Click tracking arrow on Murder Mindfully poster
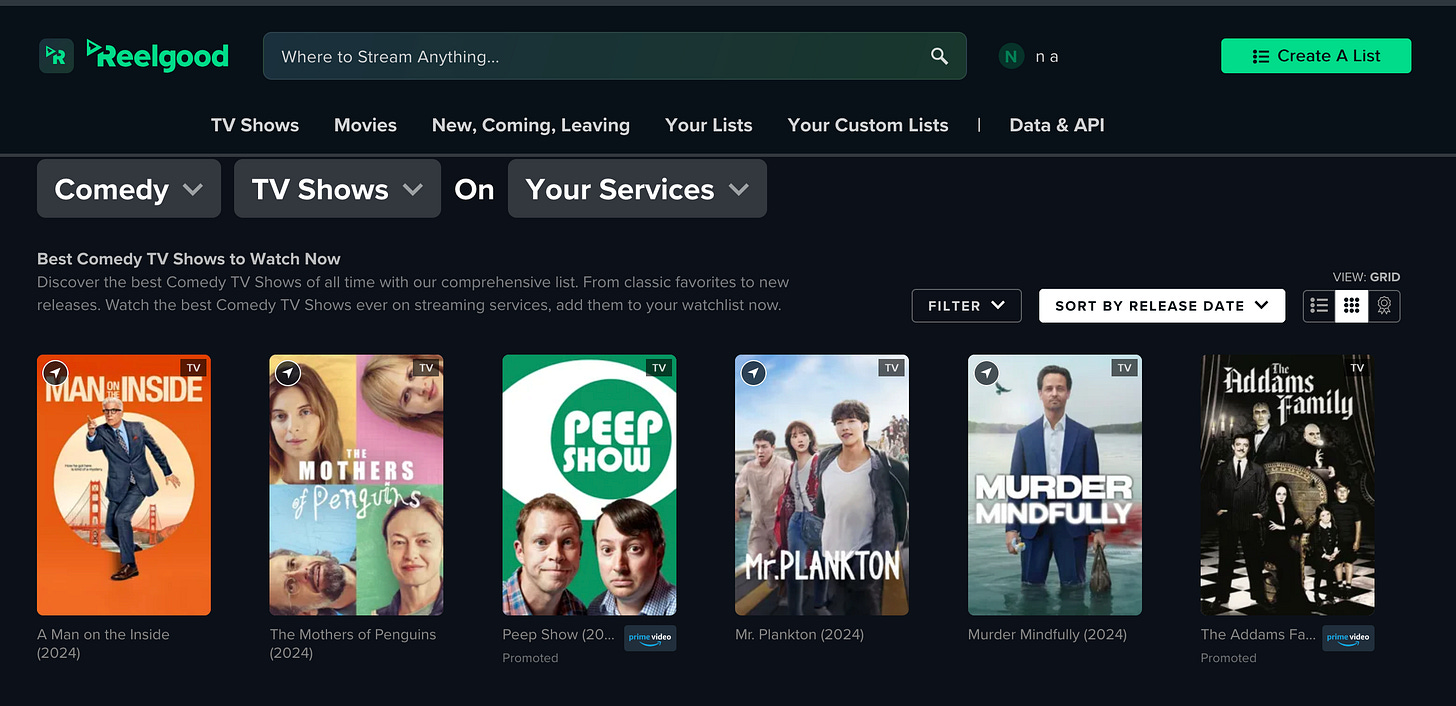 pos(987,373)
